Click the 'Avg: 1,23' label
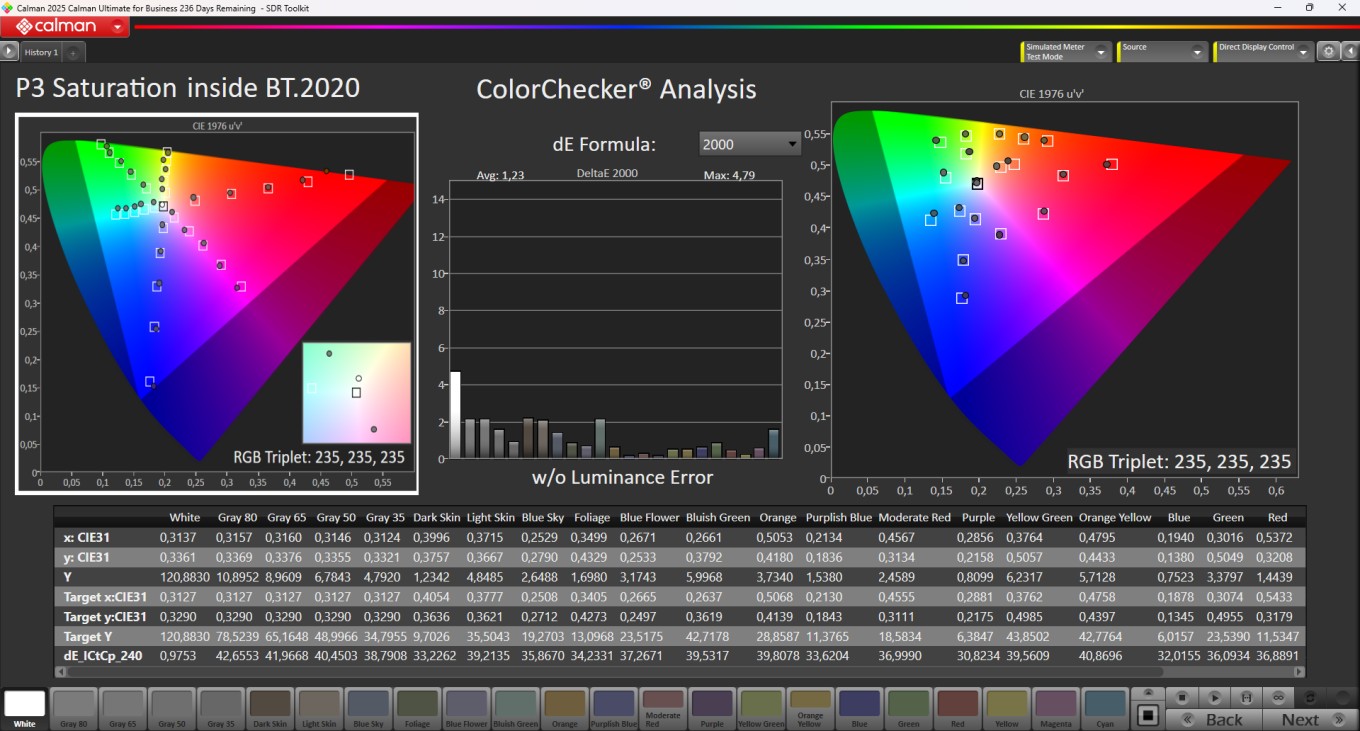This screenshot has height=731, width=1360. (500, 175)
